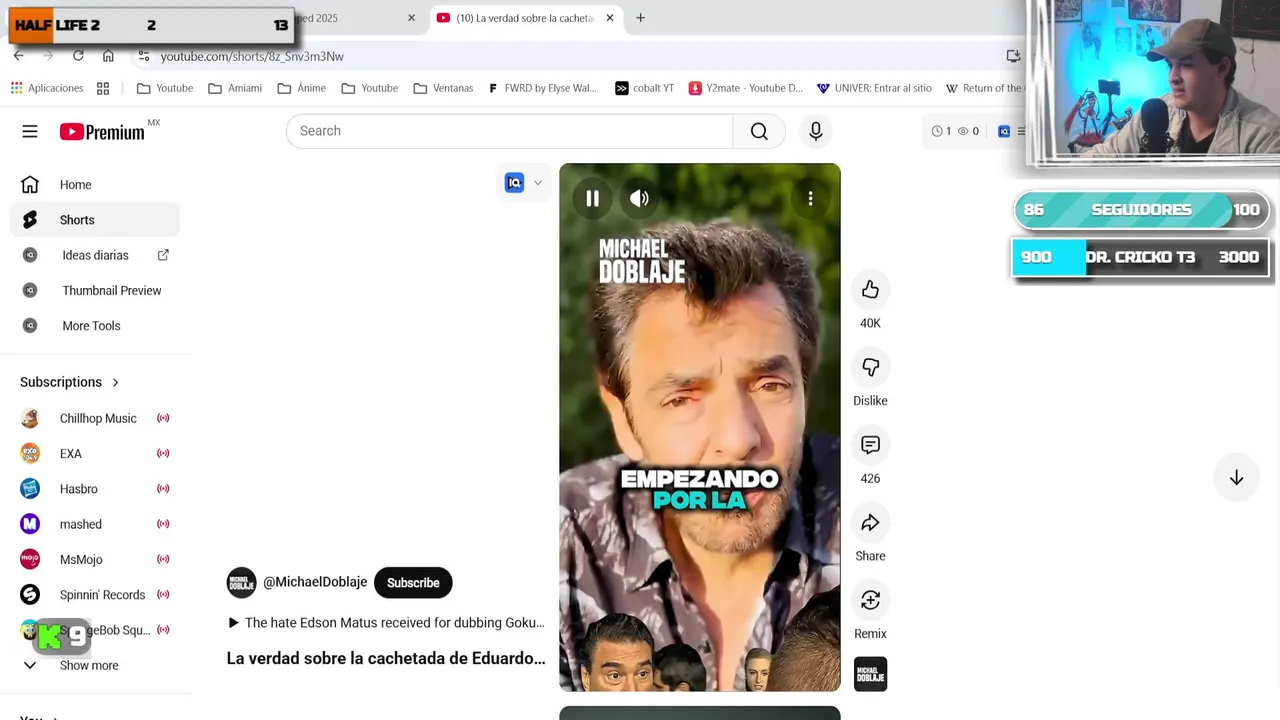Open the Youtube bookmarks folder
The image size is (1280, 720).
(165, 88)
